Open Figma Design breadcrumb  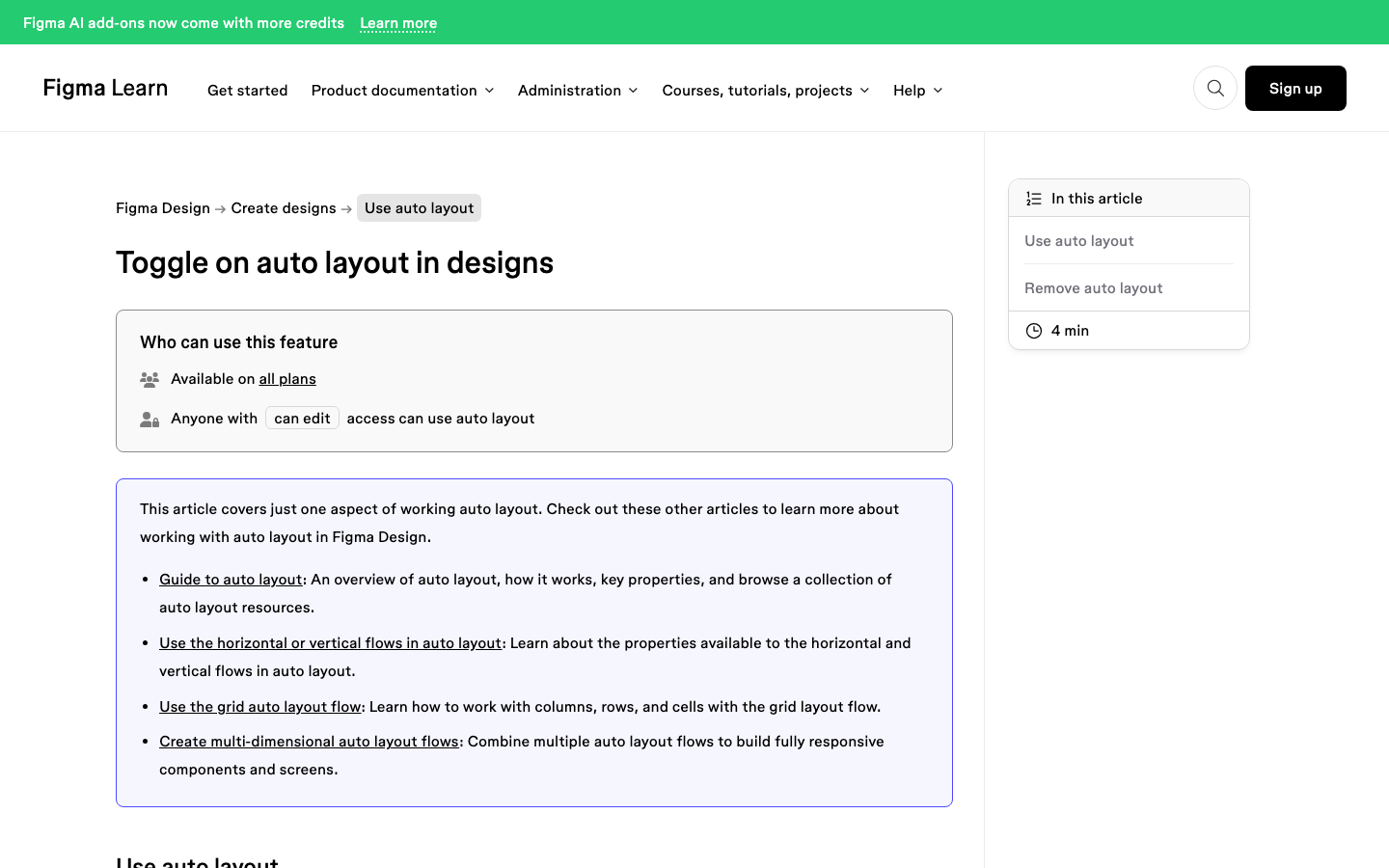point(163,208)
